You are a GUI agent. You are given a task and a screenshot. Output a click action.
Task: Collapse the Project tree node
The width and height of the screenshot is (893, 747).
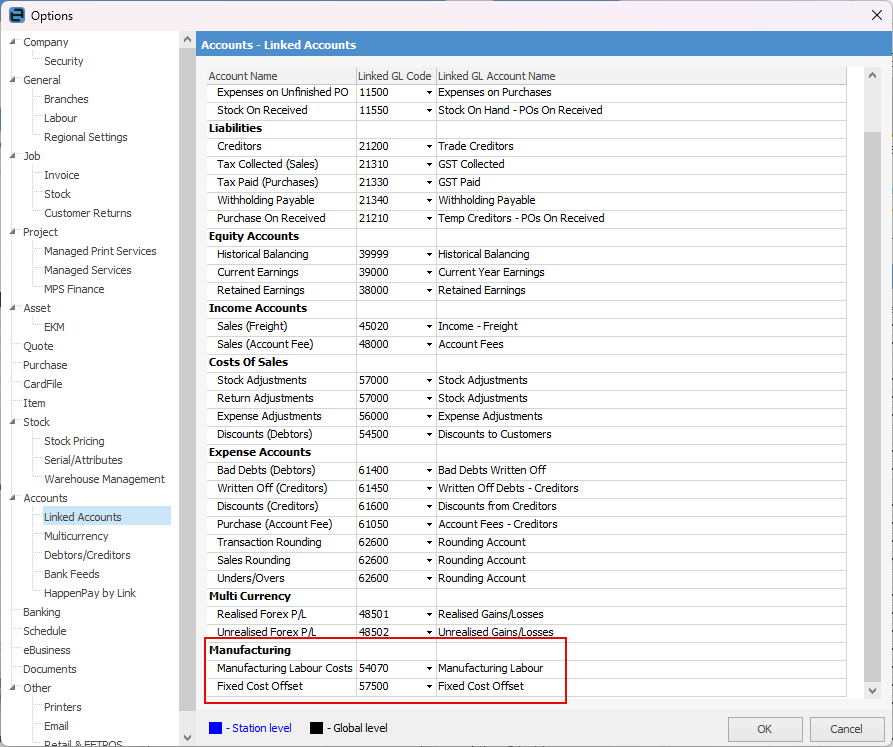tap(13, 232)
